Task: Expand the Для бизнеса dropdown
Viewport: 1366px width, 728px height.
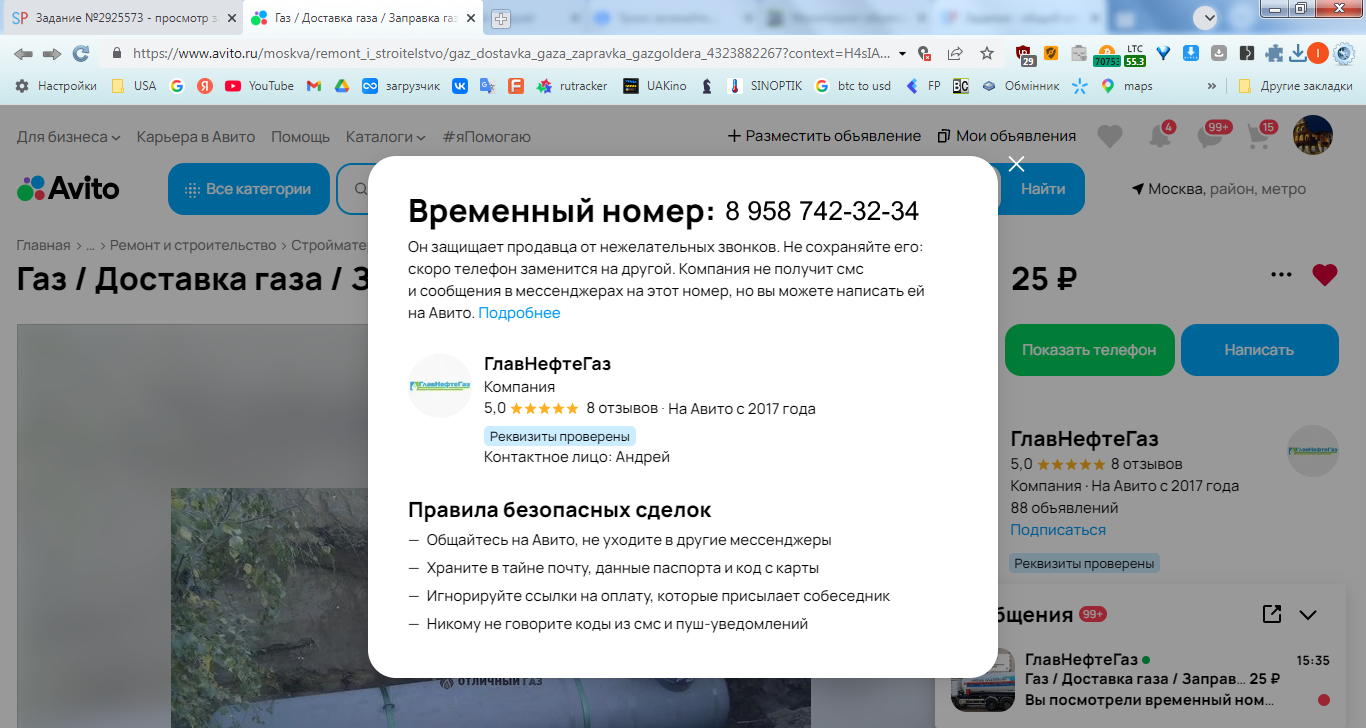Action: pos(68,136)
